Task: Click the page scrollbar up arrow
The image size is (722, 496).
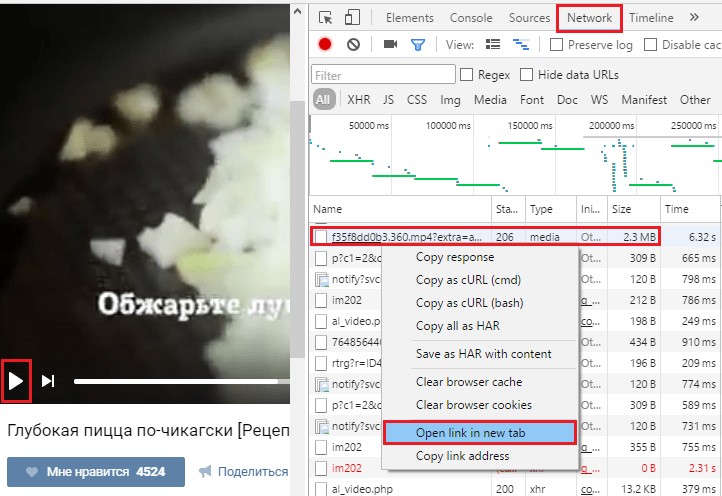Action: pyautogui.click(x=297, y=12)
